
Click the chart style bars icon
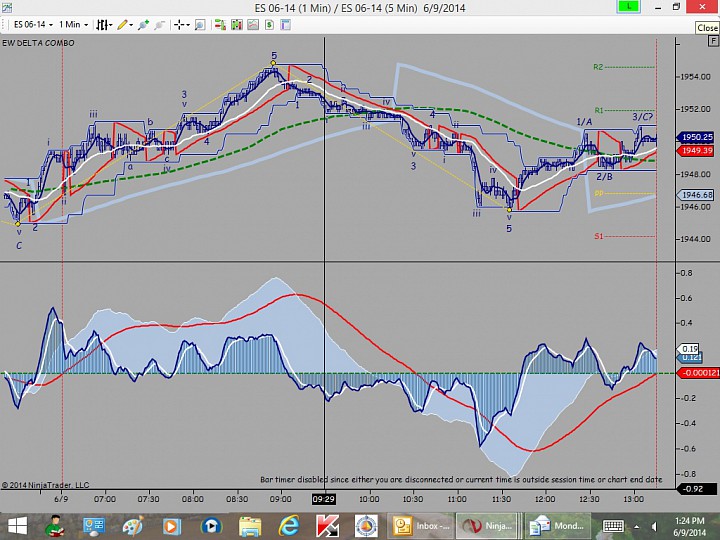102,25
